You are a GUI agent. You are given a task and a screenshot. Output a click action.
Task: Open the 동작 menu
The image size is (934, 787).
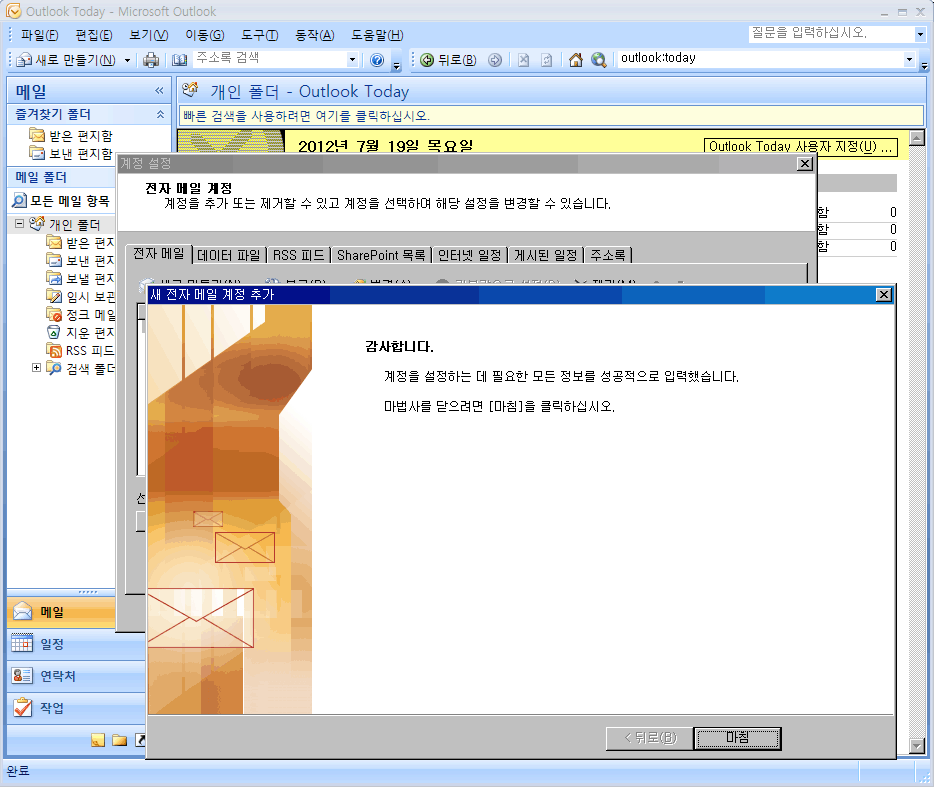[315, 35]
